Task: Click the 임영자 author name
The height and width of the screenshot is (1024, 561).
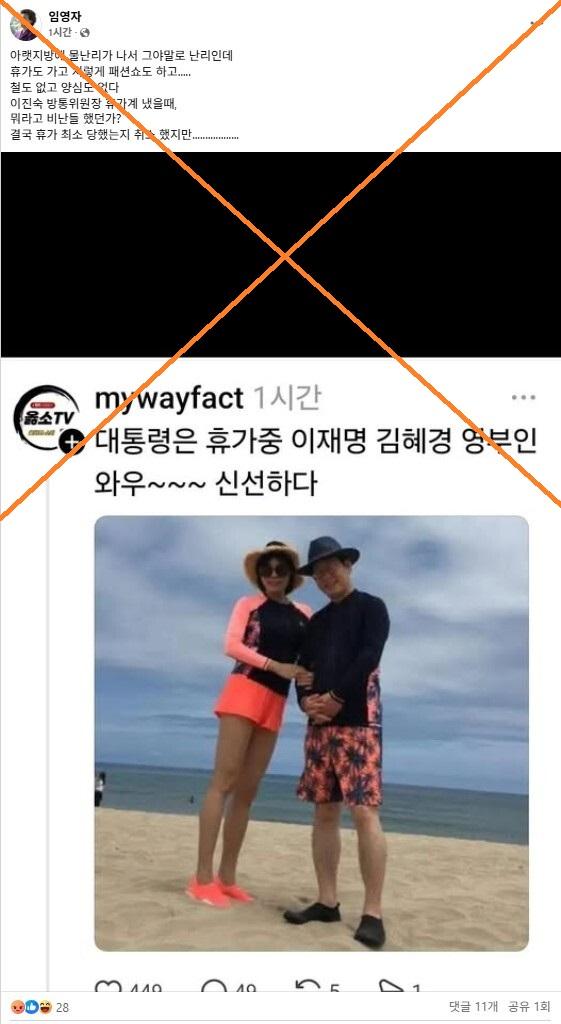Action: (65, 17)
